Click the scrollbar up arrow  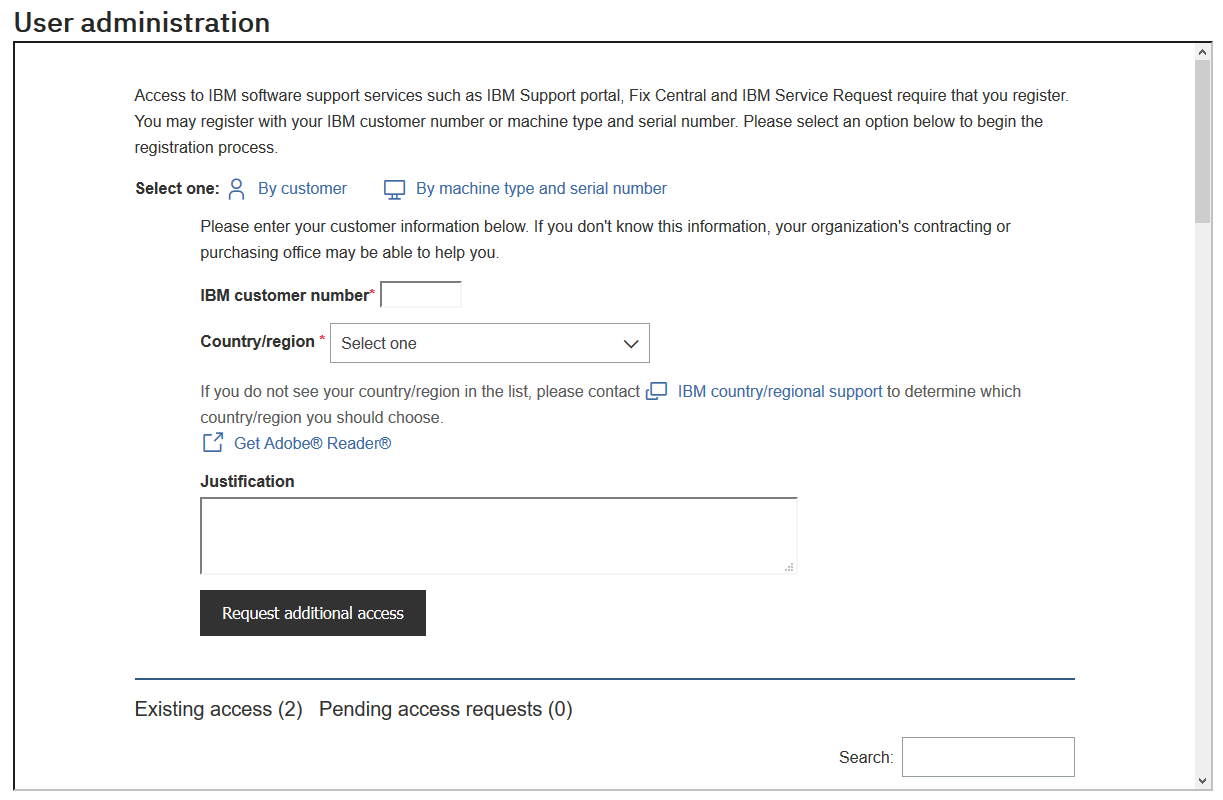1203,51
